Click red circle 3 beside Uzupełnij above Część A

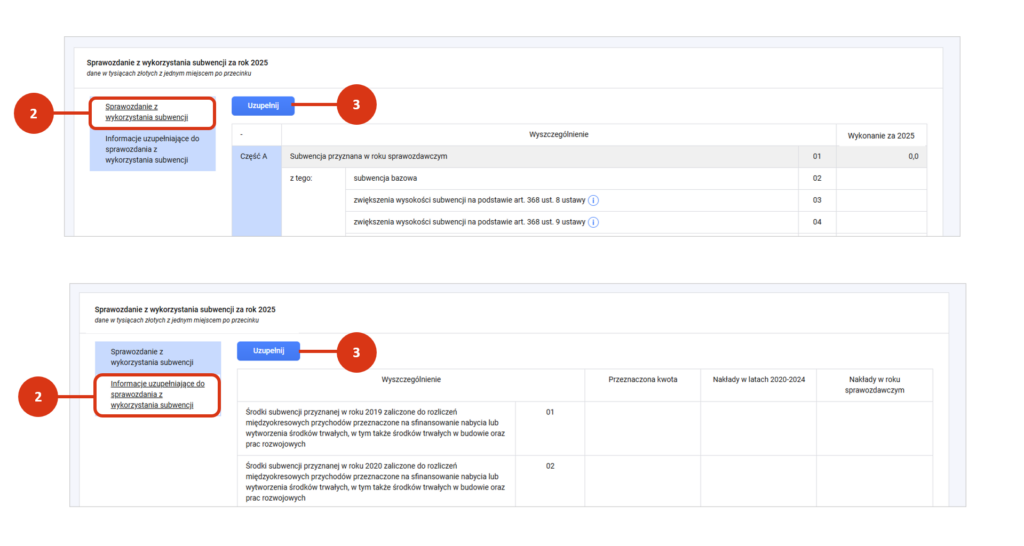click(x=356, y=104)
